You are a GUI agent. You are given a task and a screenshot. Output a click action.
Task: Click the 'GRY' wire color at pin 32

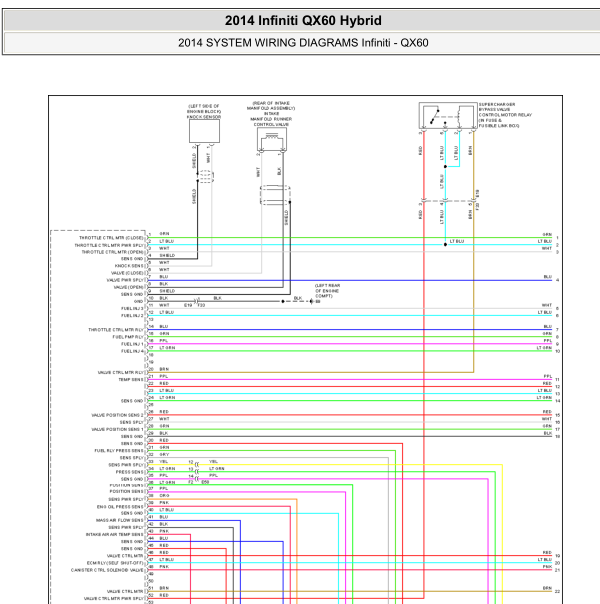[164, 455]
